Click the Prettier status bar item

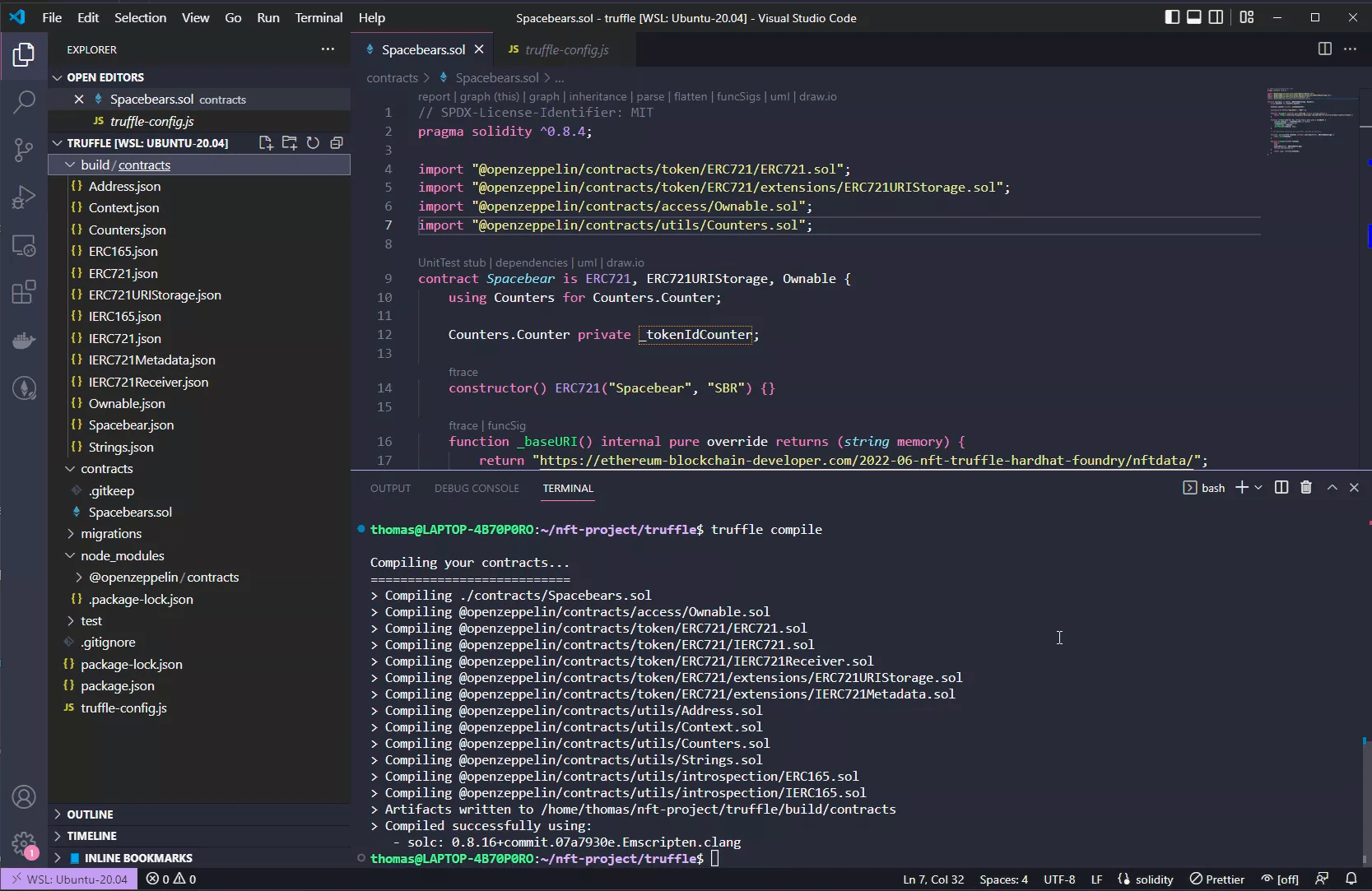[1216, 879]
